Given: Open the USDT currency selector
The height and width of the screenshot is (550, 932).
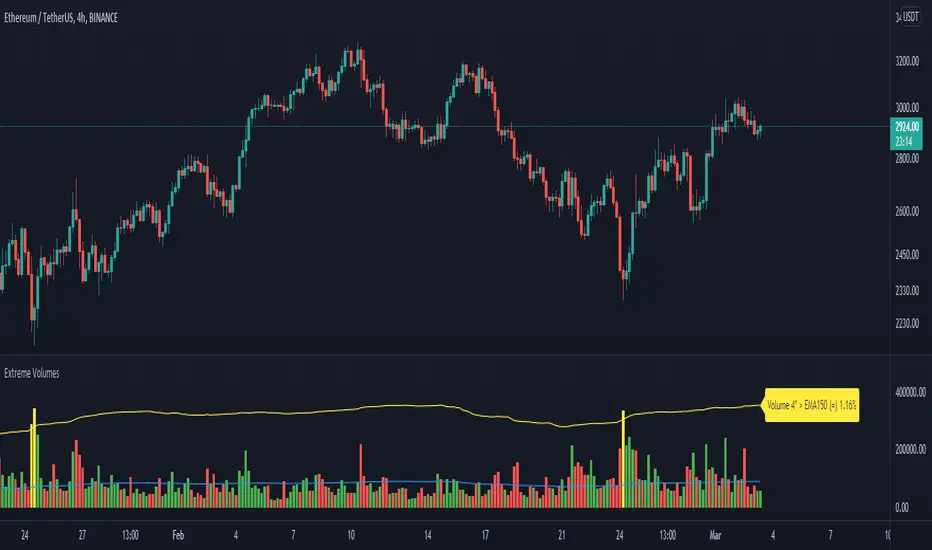Looking at the screenshot, I should [x=910, y=17].
